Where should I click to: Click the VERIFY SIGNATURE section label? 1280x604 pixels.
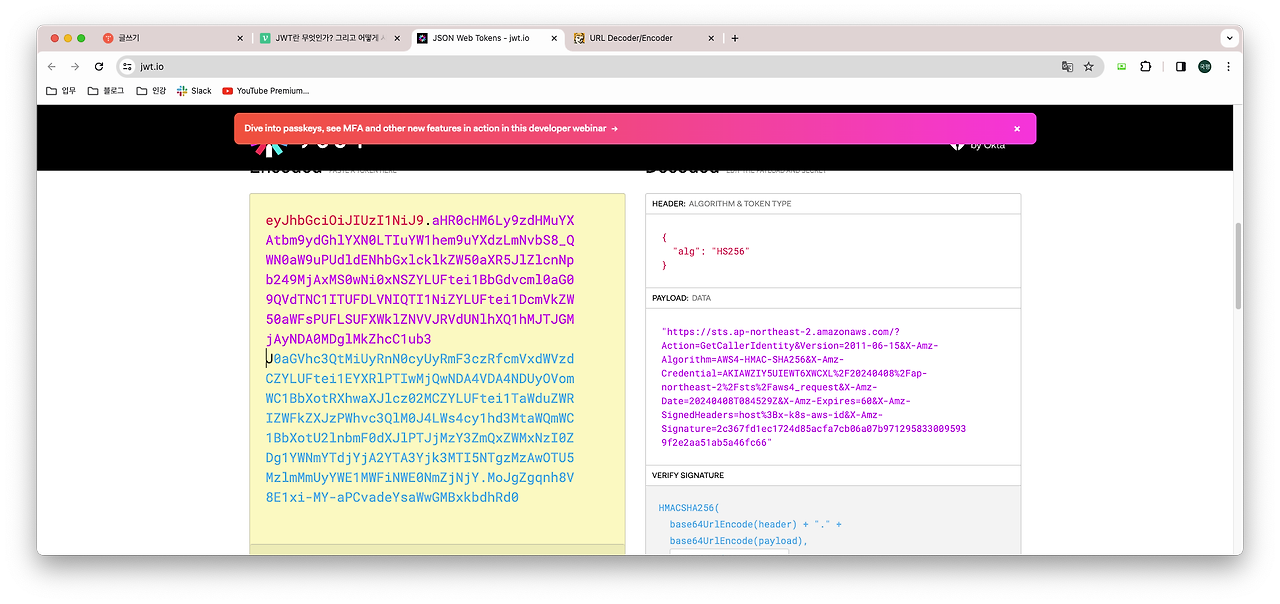coord(688,475)
